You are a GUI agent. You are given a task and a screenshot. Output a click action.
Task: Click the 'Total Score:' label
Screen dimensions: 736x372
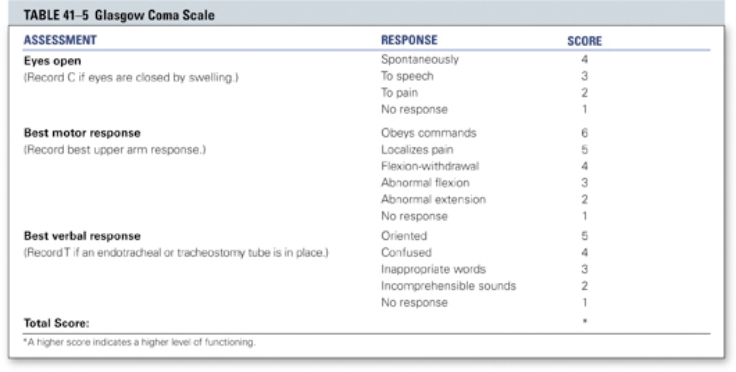pos(56,324)
